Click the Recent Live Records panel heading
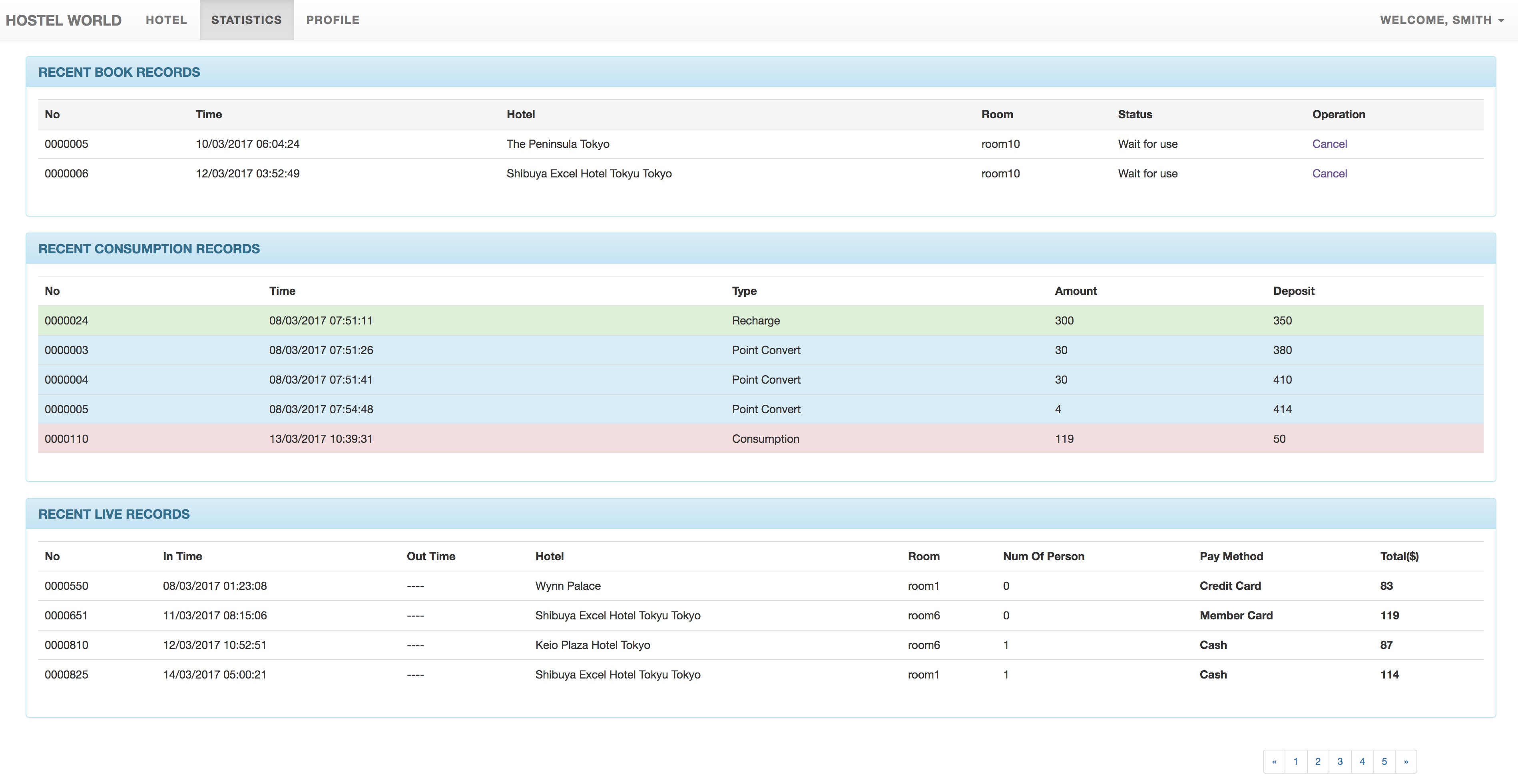The height and width of the screenshot is (784, 1518). tap(114, 513)
